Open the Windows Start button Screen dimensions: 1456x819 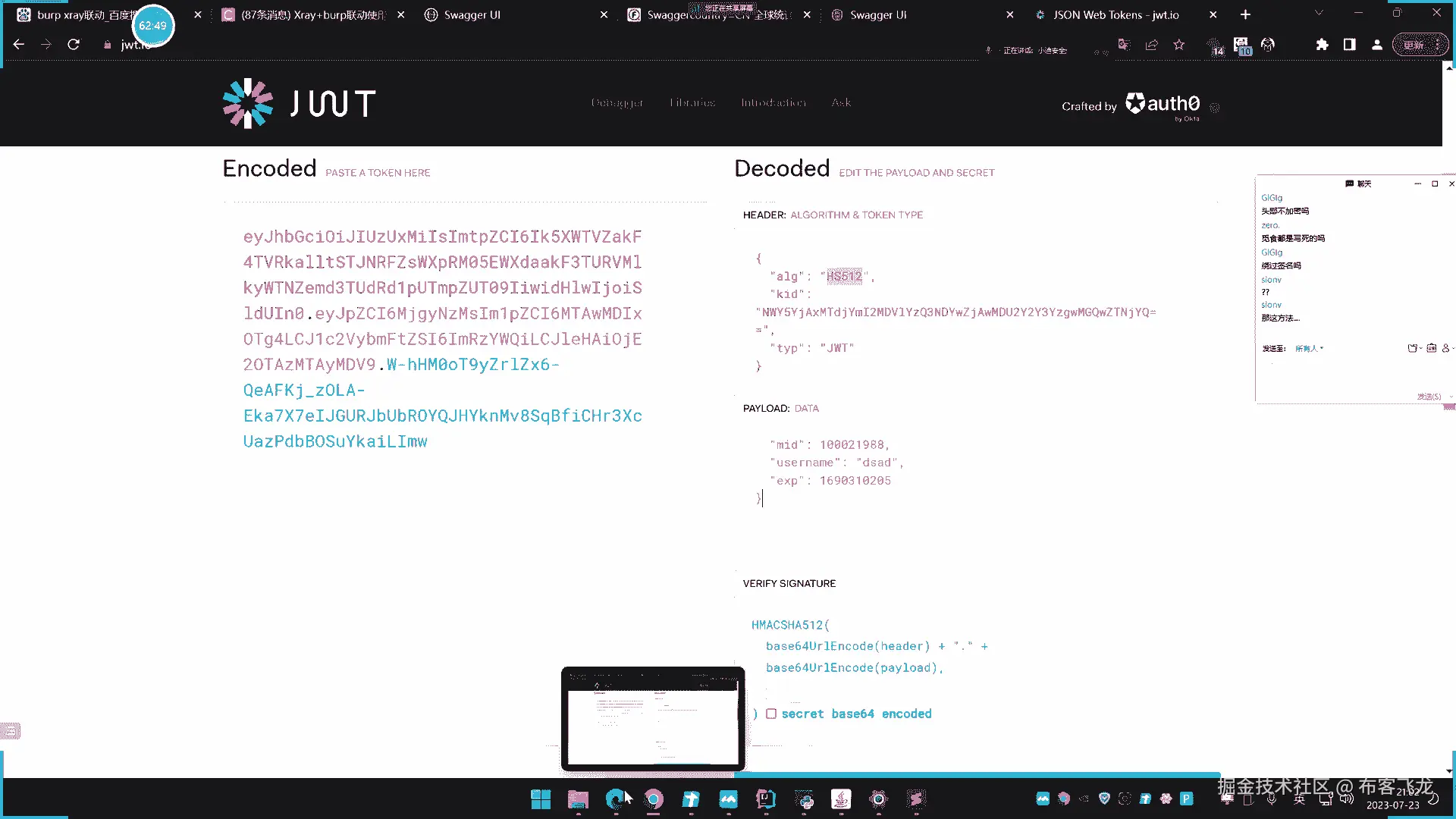541,799
